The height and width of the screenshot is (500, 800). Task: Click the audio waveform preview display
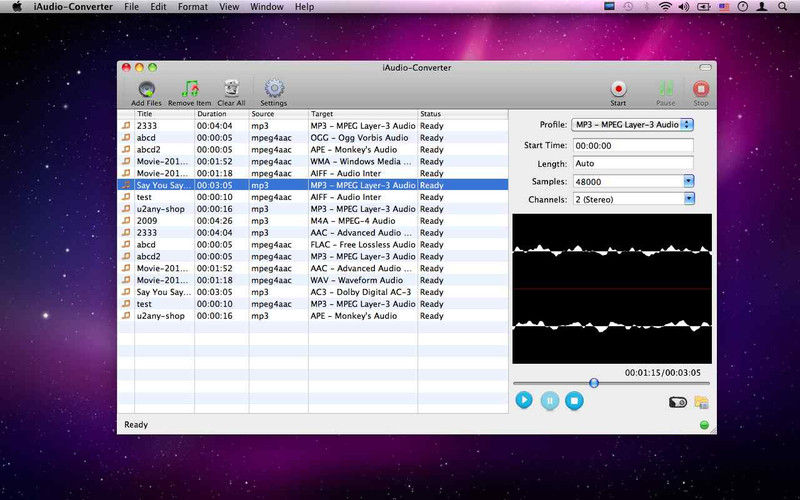(612, 289)
